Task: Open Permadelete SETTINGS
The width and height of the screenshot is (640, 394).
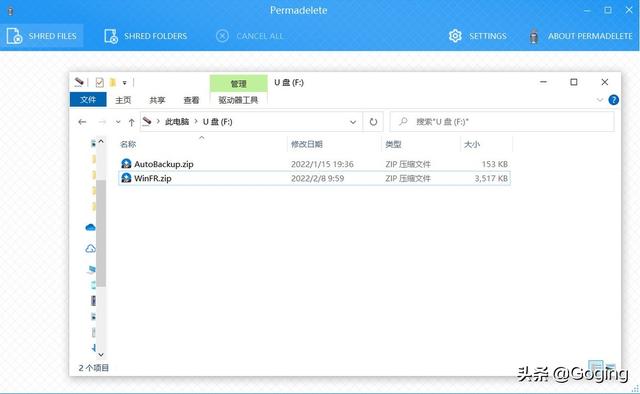Action: pyautogui.click(x=478, y=36)
